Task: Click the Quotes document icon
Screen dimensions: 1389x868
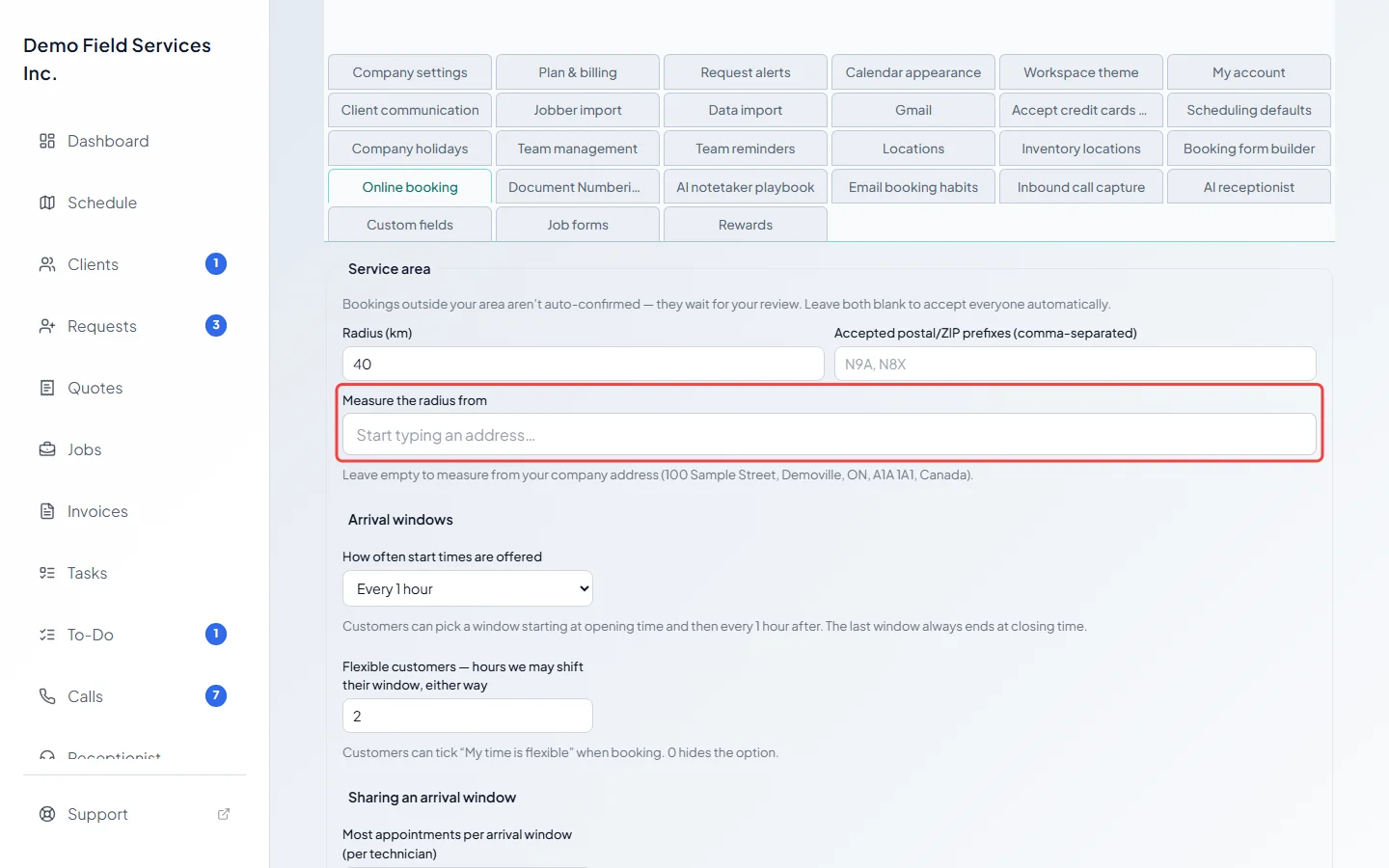Action: click(47, 388)
